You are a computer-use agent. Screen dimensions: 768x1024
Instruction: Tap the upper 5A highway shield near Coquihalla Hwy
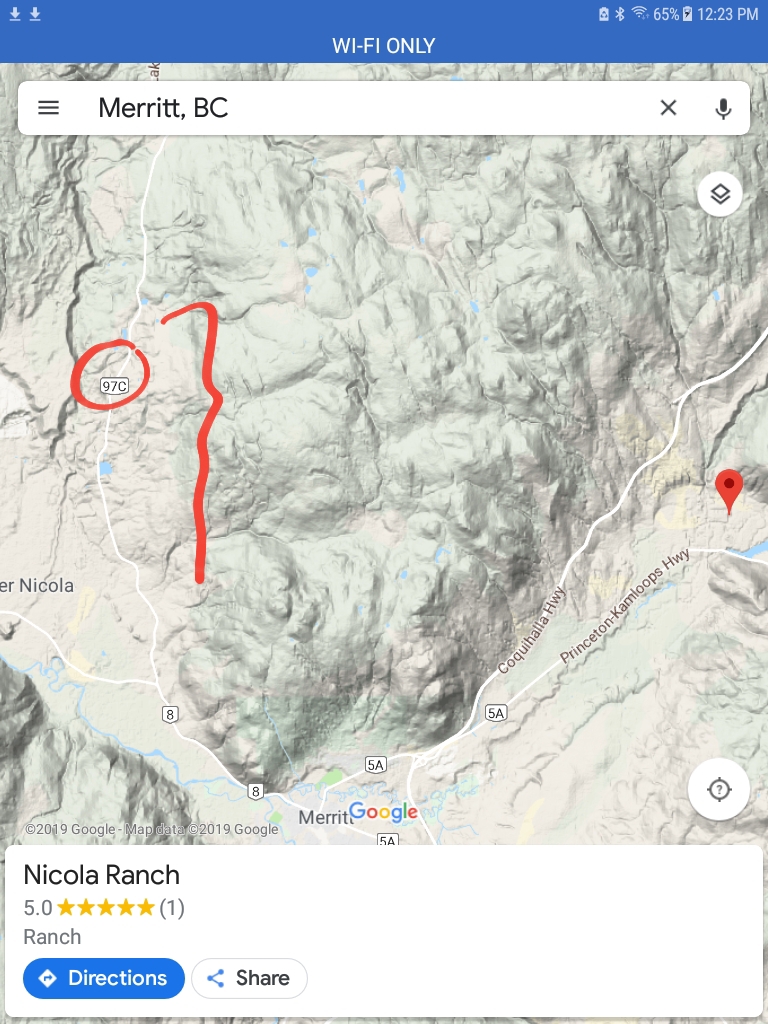point(496,713)
